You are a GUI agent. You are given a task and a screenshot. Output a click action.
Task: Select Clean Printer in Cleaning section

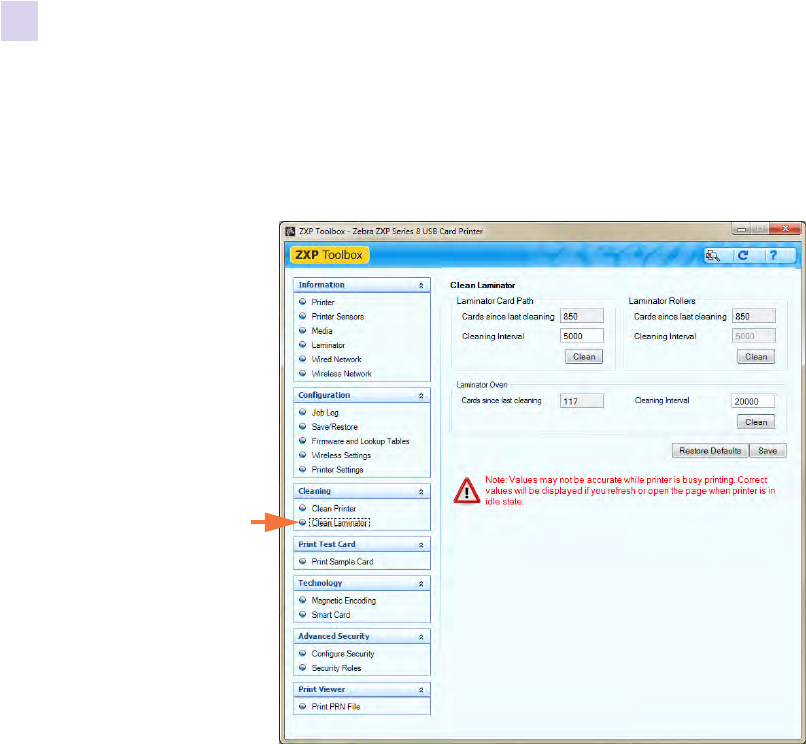(334, 509)
